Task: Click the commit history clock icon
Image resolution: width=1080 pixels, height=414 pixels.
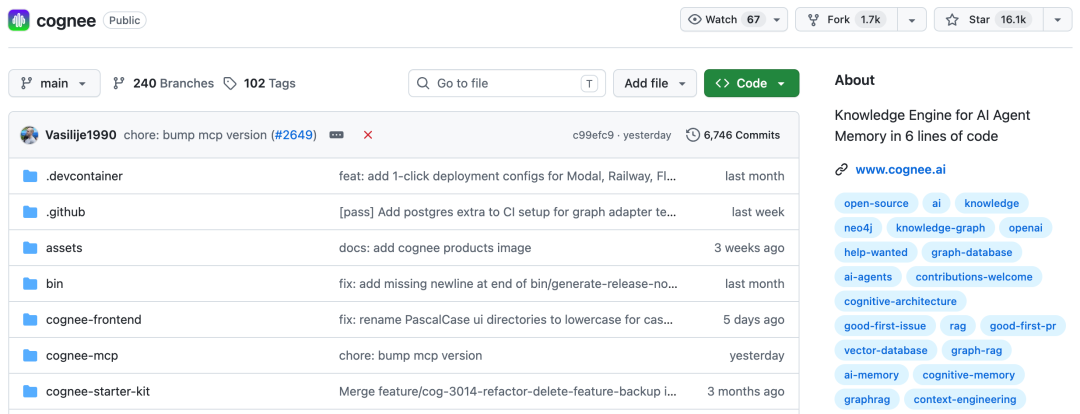Action: click(693, 135)
